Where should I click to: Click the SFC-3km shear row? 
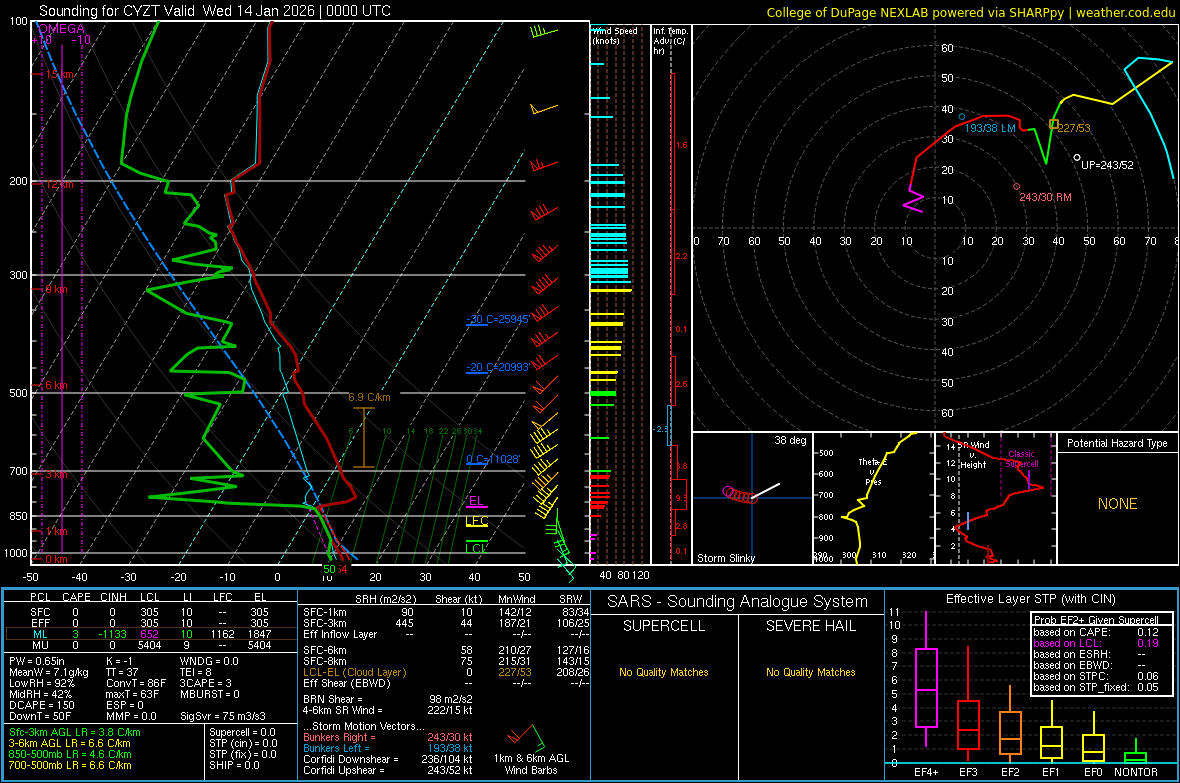point(446,623)
